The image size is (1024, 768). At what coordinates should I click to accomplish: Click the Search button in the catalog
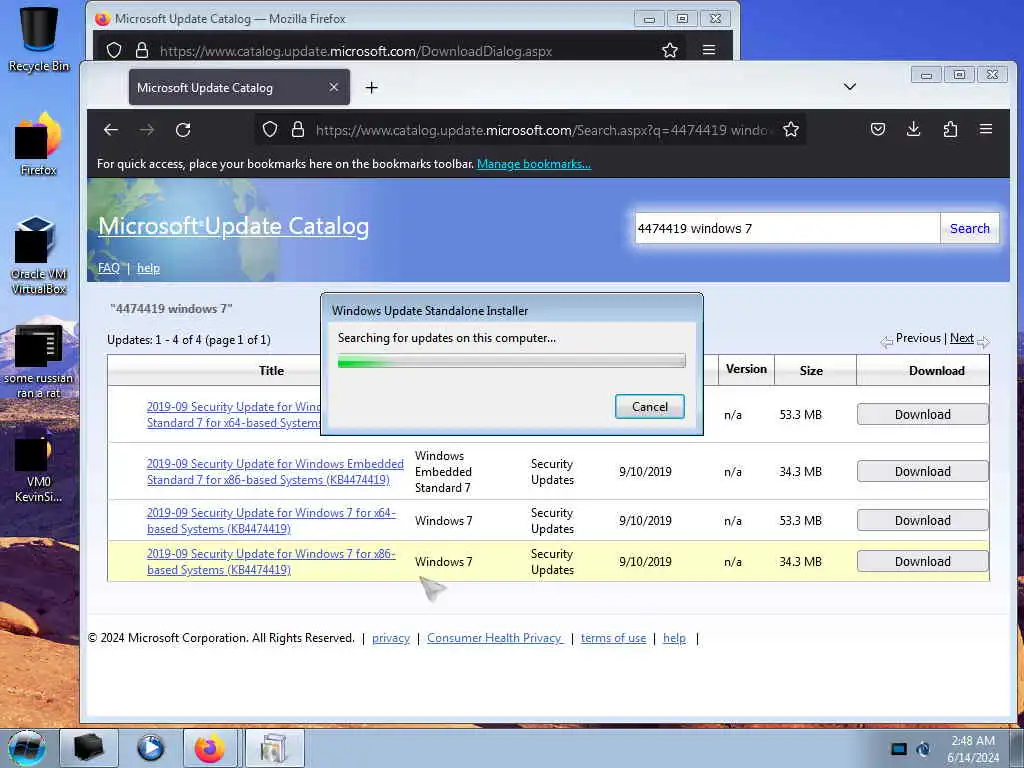point(969,229)
